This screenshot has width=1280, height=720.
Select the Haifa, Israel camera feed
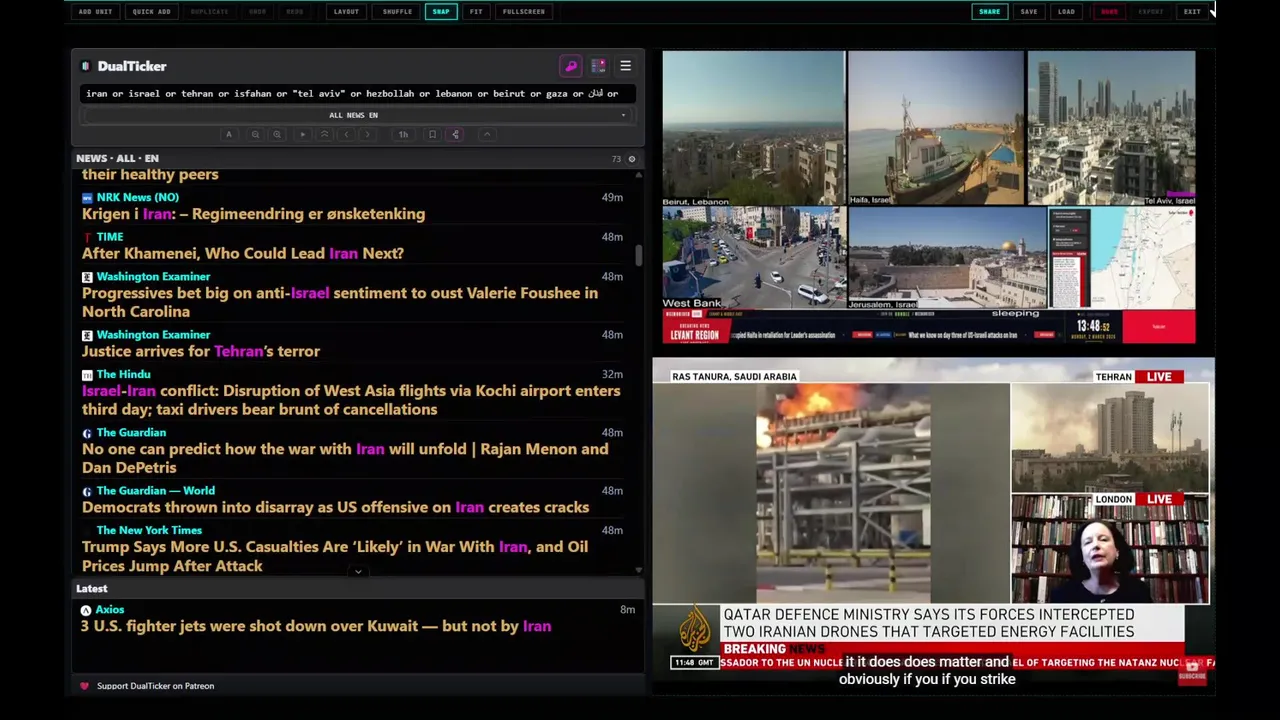click(935, 128)
